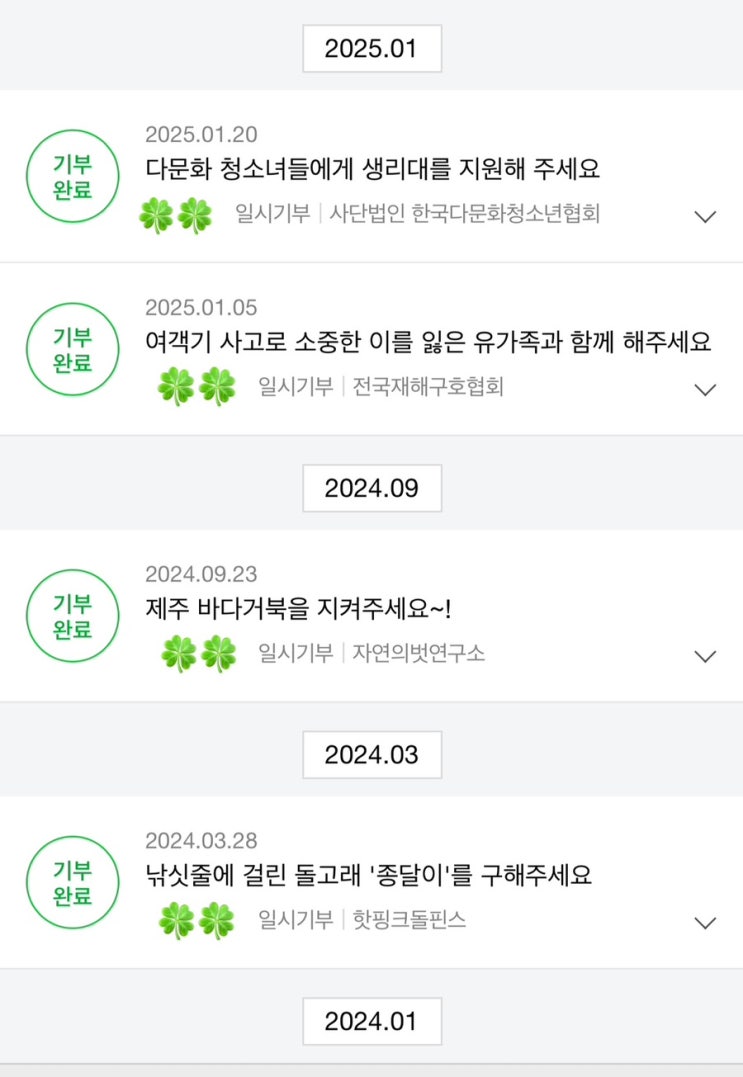Expand the 제주 바다거북 donation chevron
This screenshot has width=743, height=1077.
[x=705, y=656]
